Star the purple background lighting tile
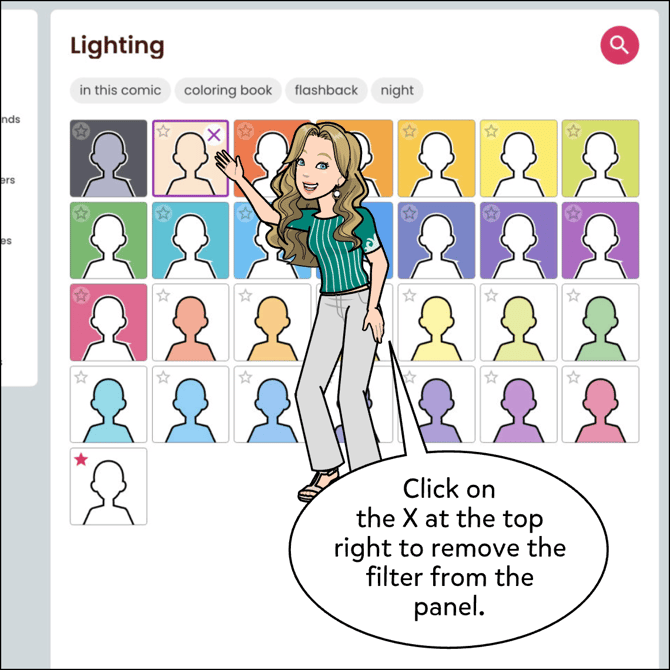 (x=491, y=213)
